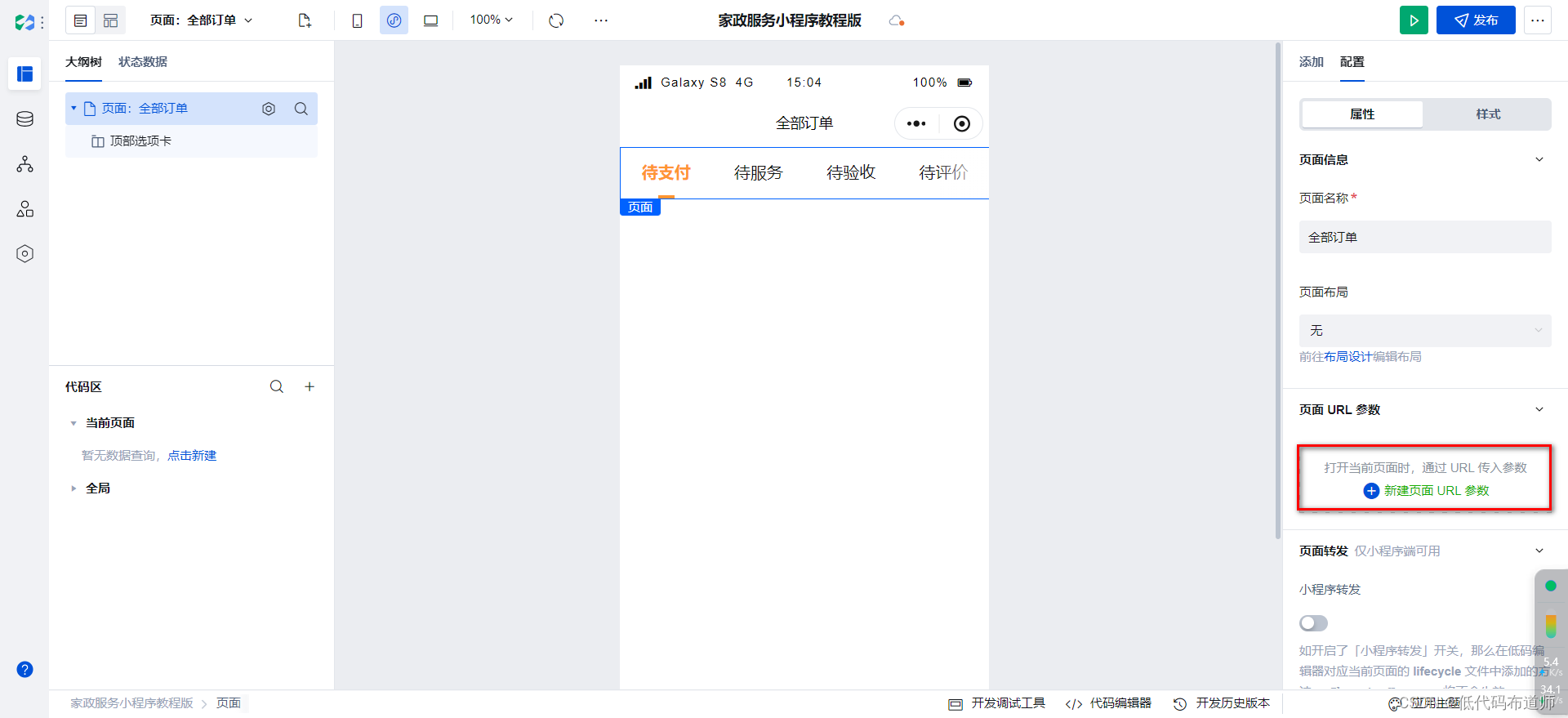Switch to the 添加 tab

(x=1312, y=62)
